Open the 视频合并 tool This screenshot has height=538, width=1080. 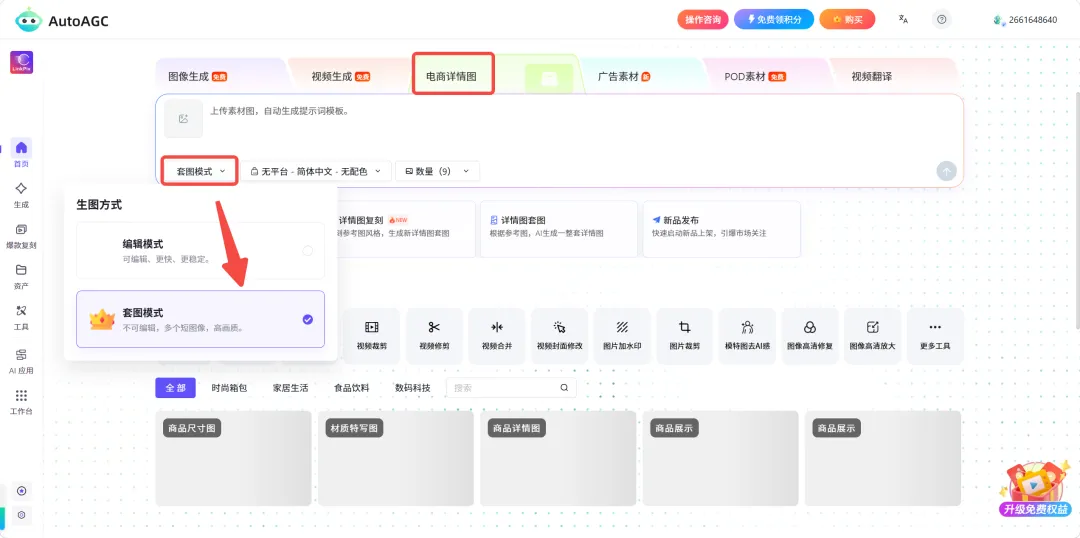click(497, 335)
